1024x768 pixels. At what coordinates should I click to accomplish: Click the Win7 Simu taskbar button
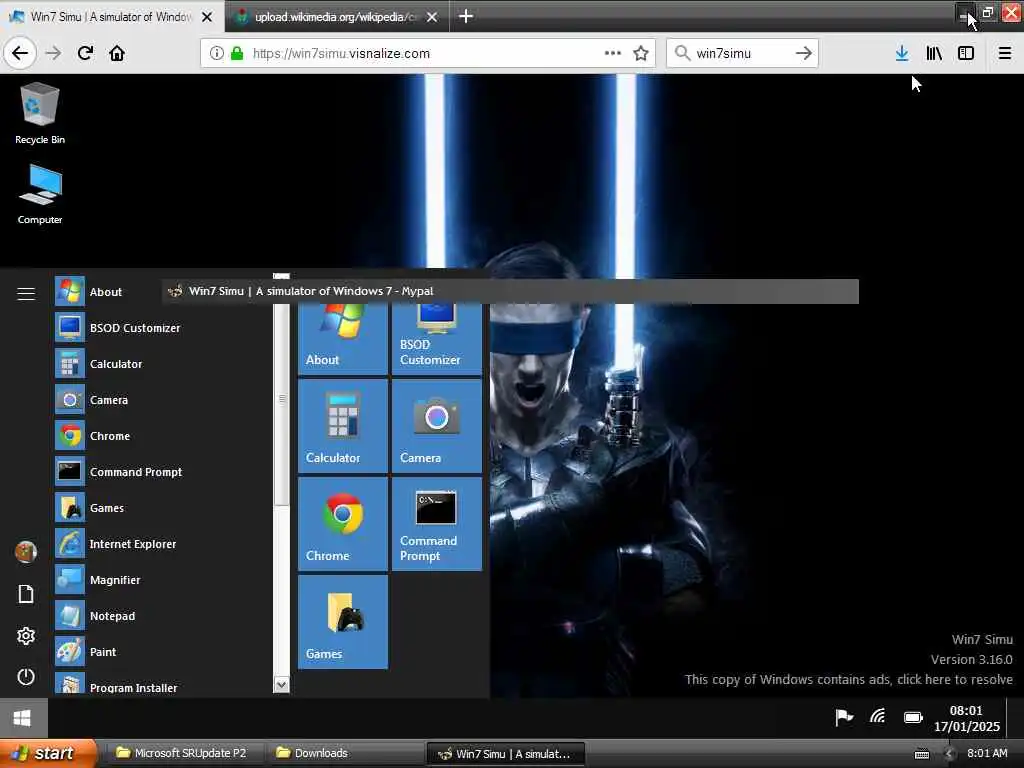(x=505, y=754)
